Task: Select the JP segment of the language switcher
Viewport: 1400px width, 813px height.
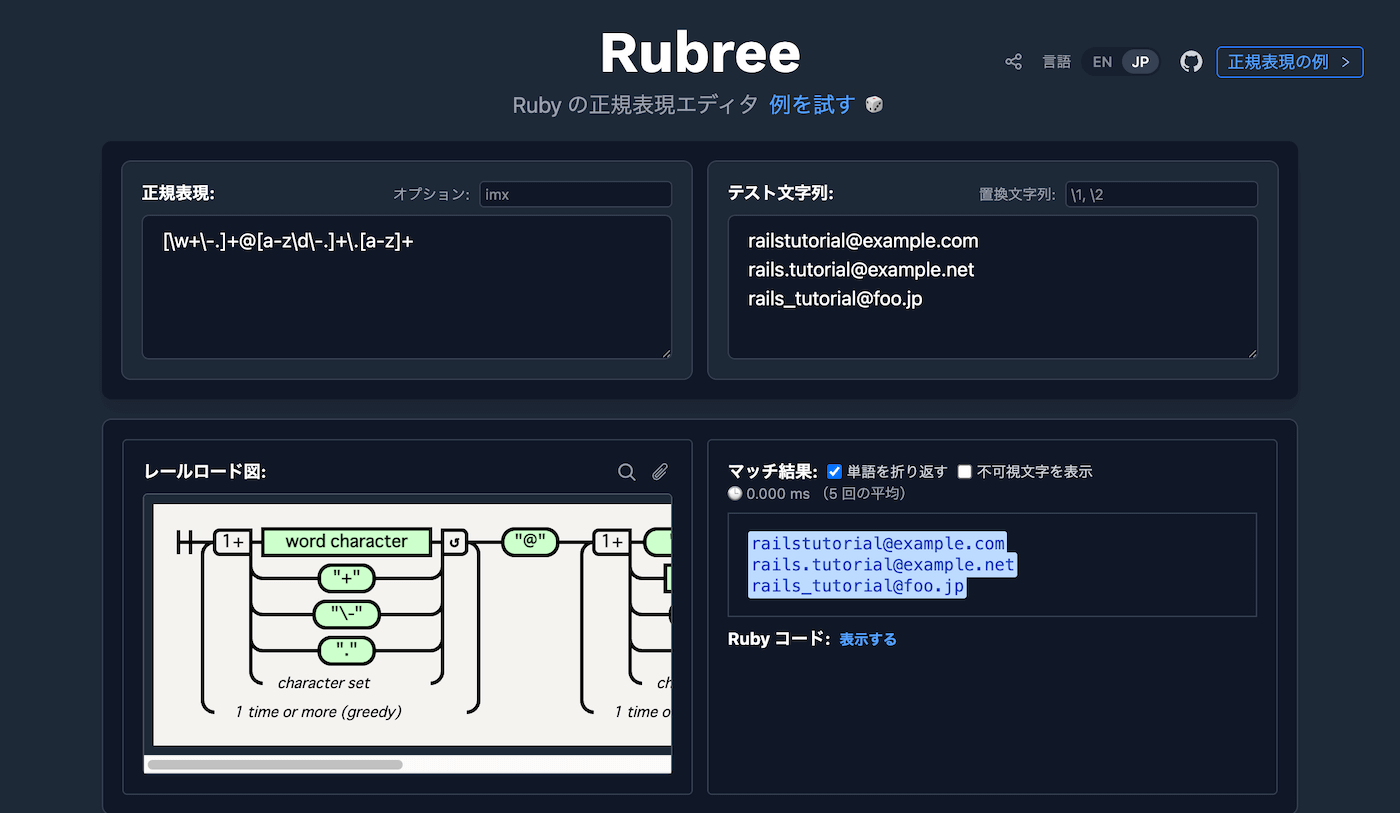Action: (1138, 61)
